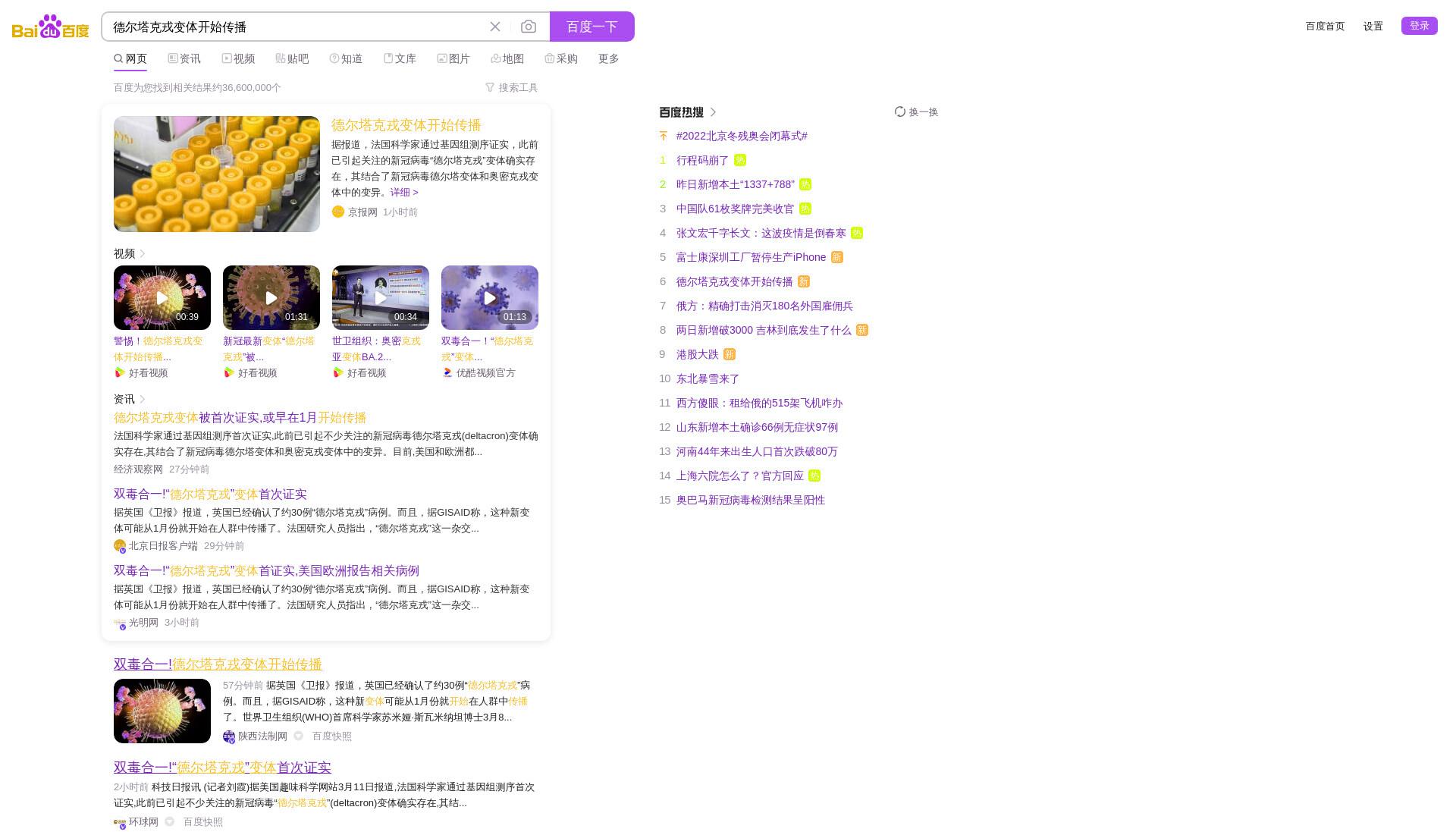This screenshot has height=832, width=1456.
Task: Click 环球网 source icon
Action: (x=120, y=822)
